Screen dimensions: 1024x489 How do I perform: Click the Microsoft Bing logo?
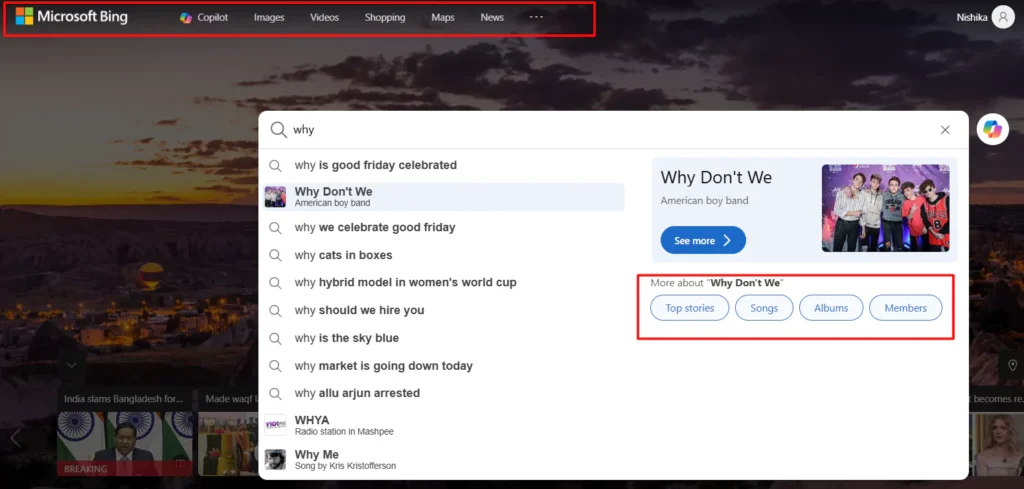[71, 17]
